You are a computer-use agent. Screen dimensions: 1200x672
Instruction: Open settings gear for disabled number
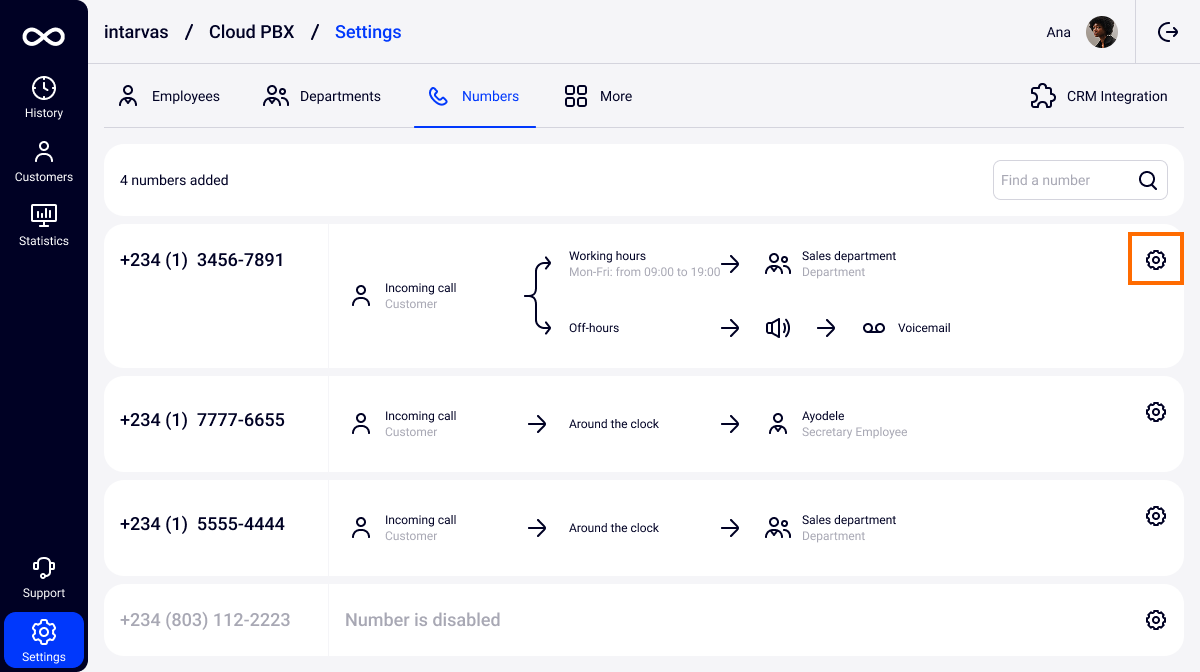pos(1155,620)
